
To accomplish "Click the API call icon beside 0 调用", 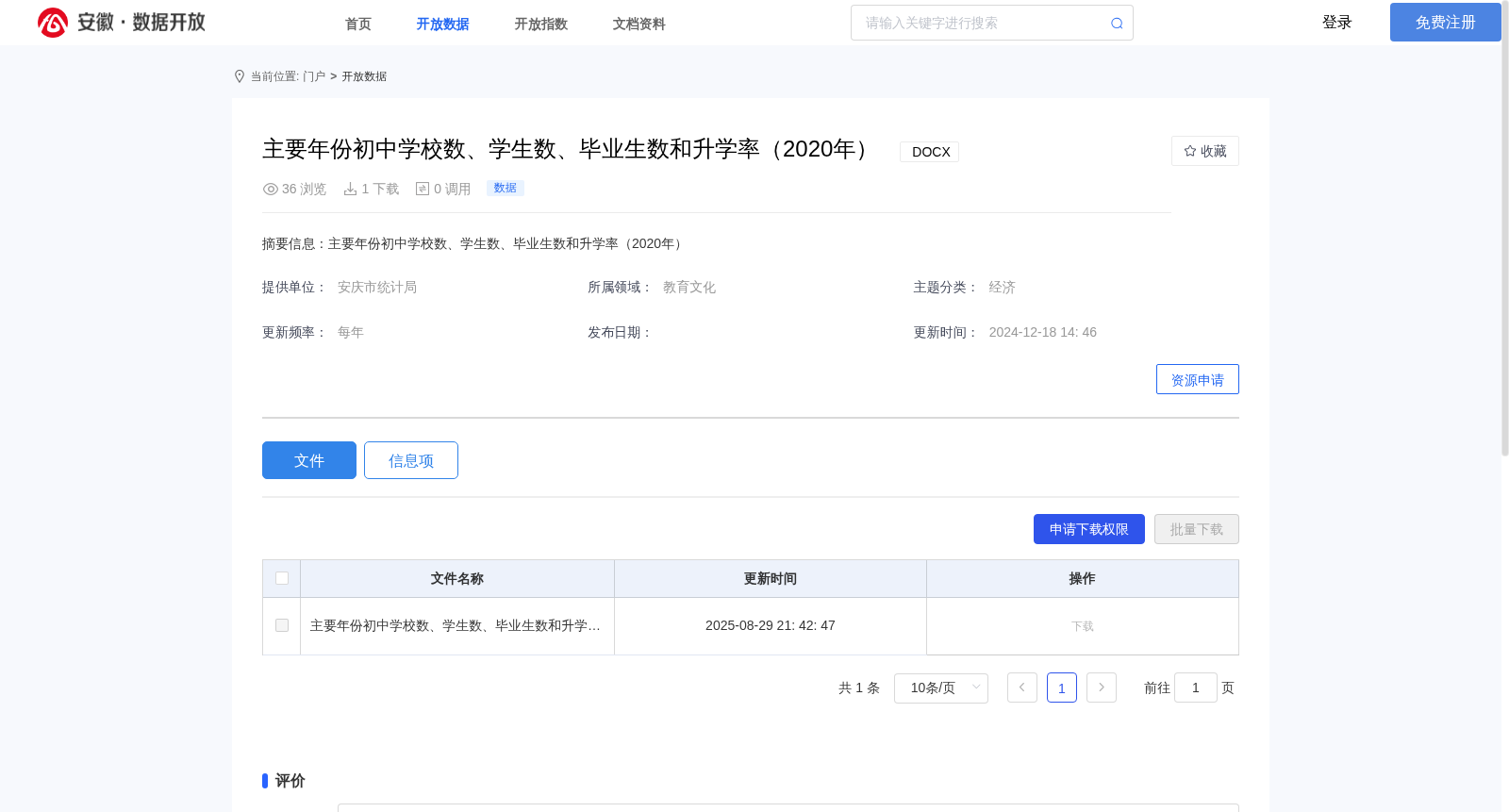I will 423,189.
